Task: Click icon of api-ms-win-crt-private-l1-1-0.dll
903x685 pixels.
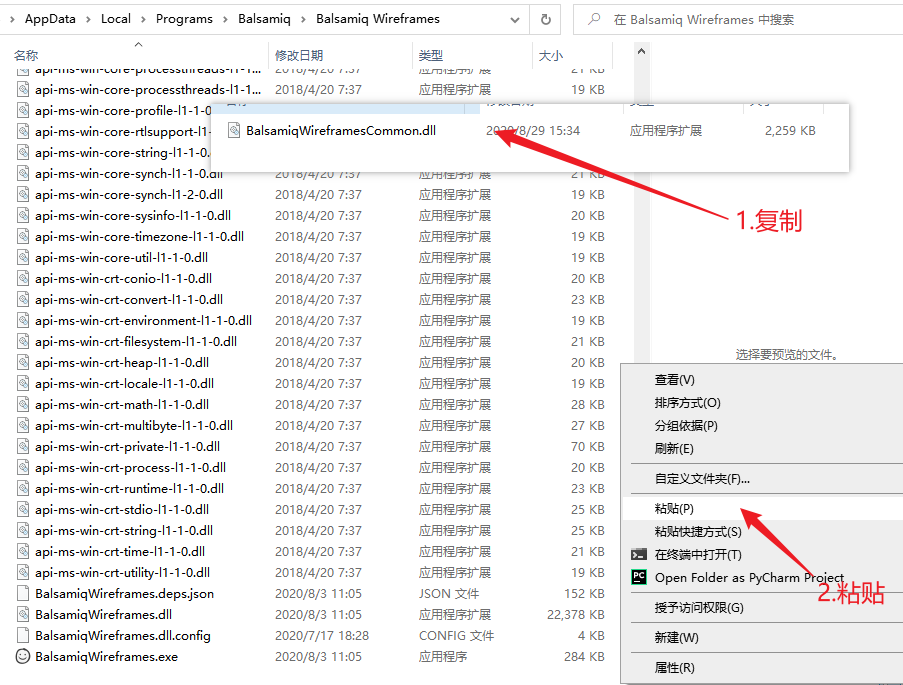Action: coord(23,446)
